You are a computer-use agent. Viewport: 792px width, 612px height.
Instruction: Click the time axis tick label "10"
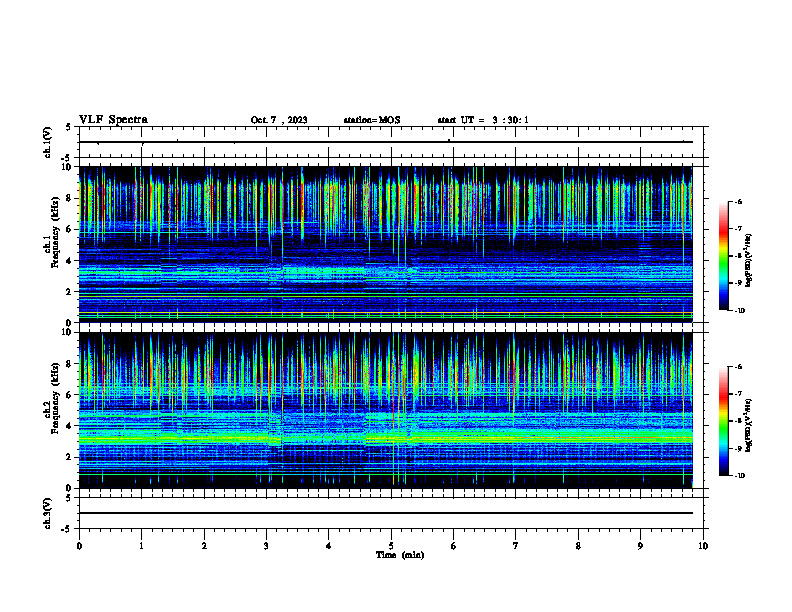click(x=703, y=546)
